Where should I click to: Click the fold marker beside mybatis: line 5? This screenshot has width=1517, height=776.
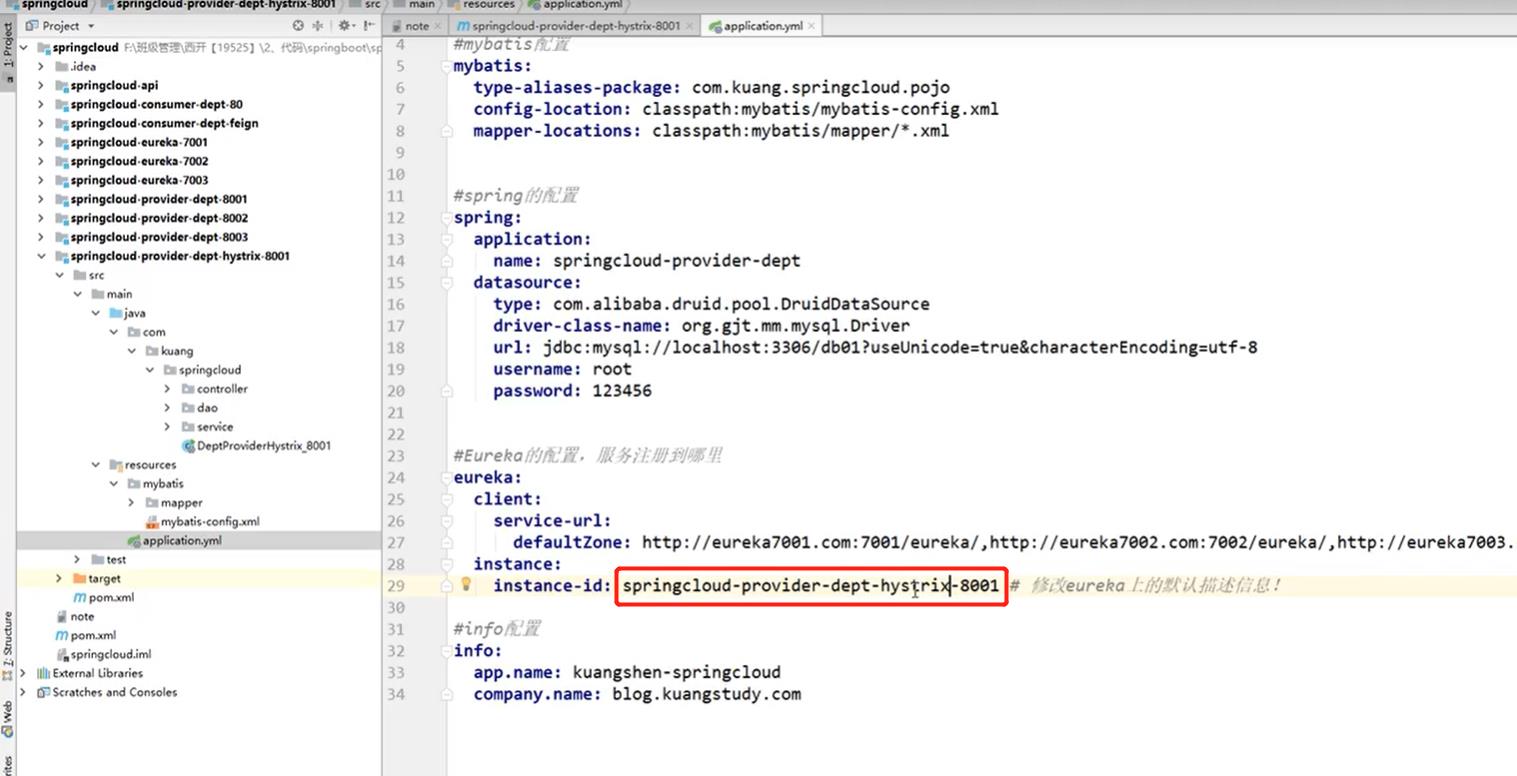click(447, 66)
